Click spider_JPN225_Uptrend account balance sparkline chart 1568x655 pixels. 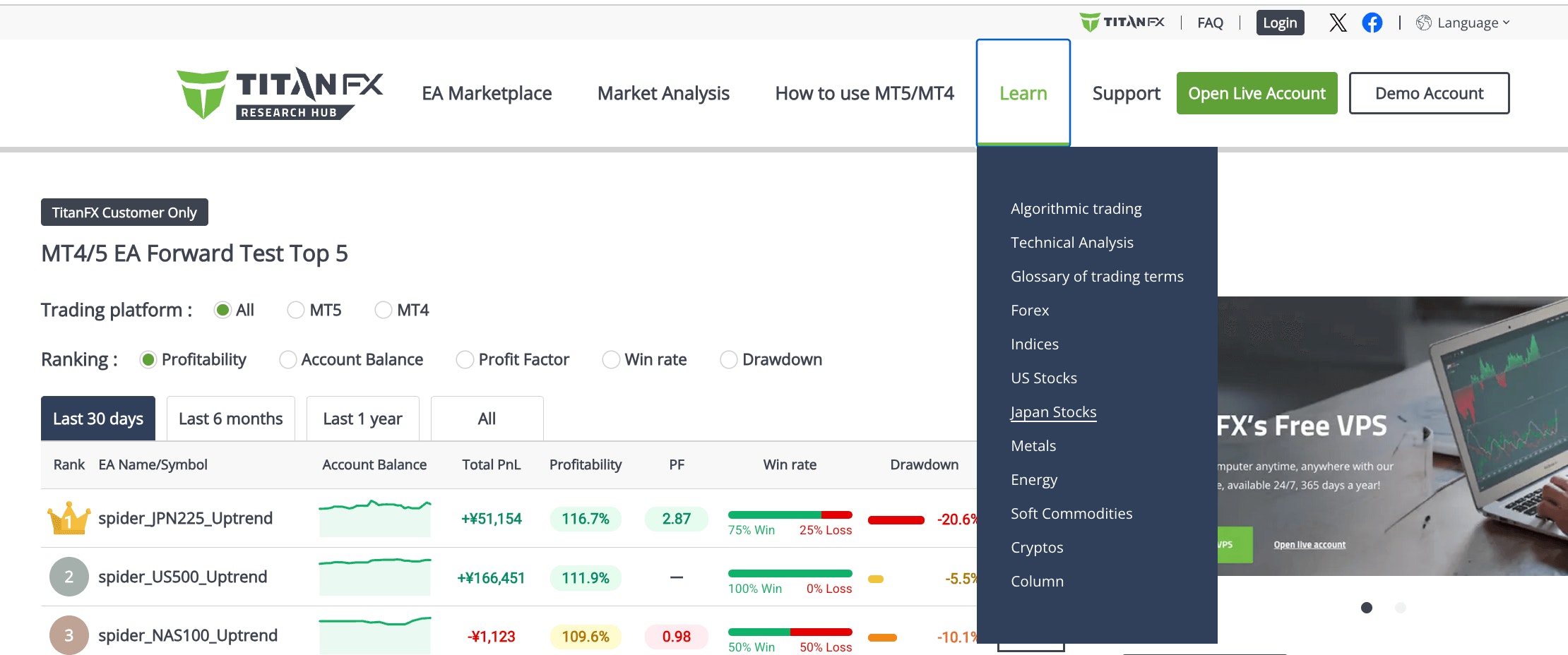[x=374, y=518]
